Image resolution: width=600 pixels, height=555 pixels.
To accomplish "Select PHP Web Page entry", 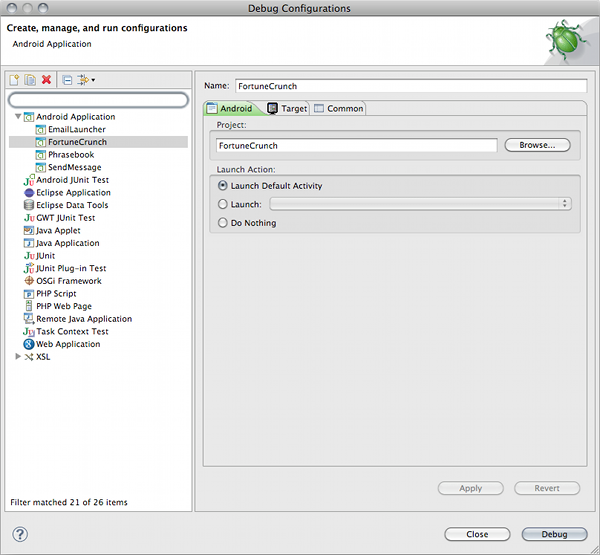I will pyautogui.click(x=64, y=306).
